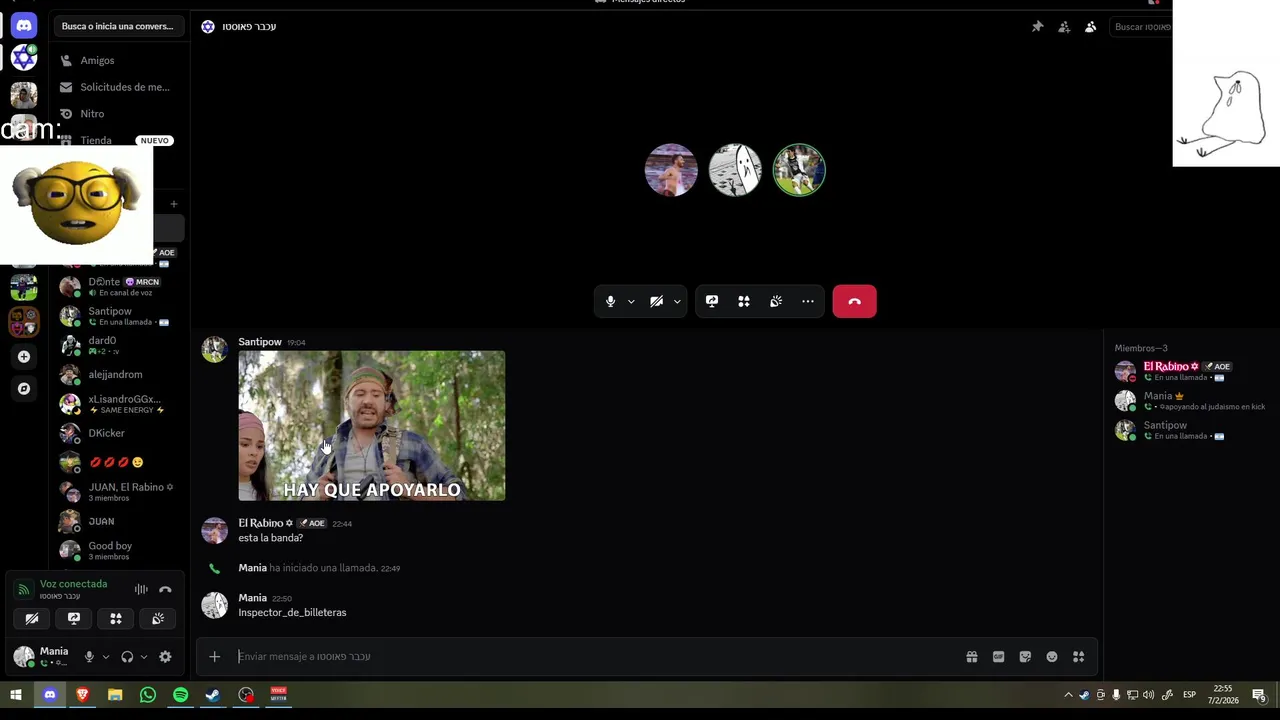Open voice connection signal details icon

point(24,589)
